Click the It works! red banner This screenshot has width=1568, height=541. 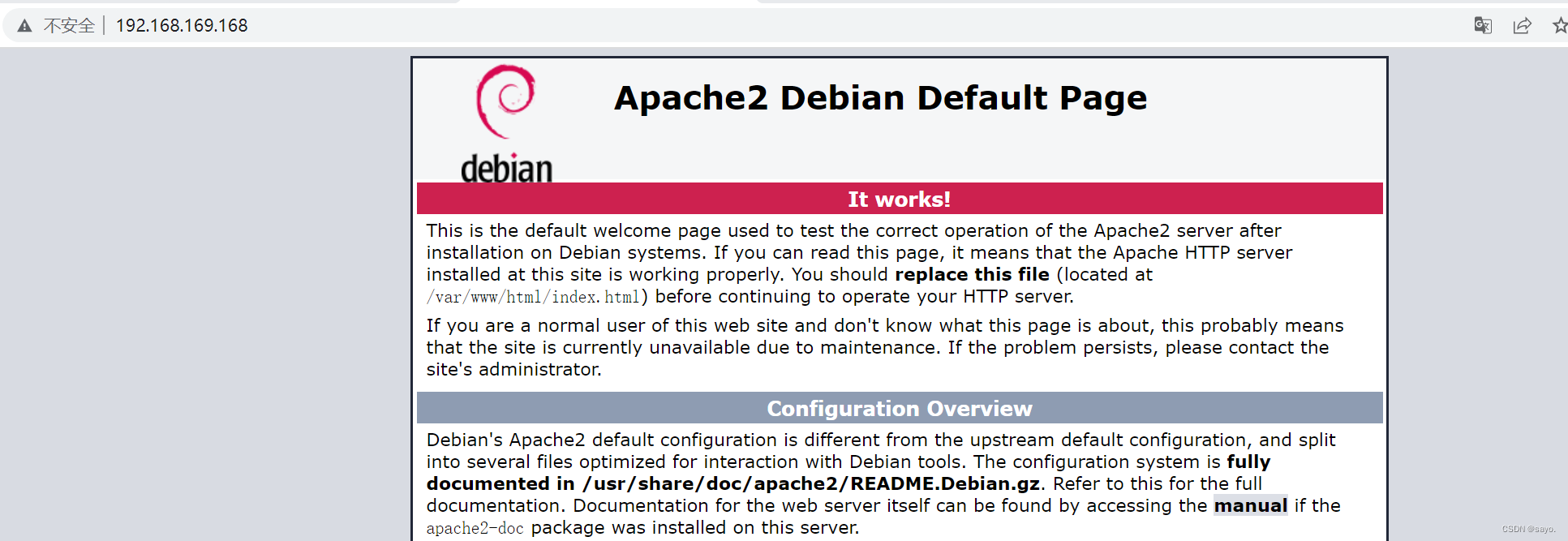pyautogui.click(x=900, y=199)
